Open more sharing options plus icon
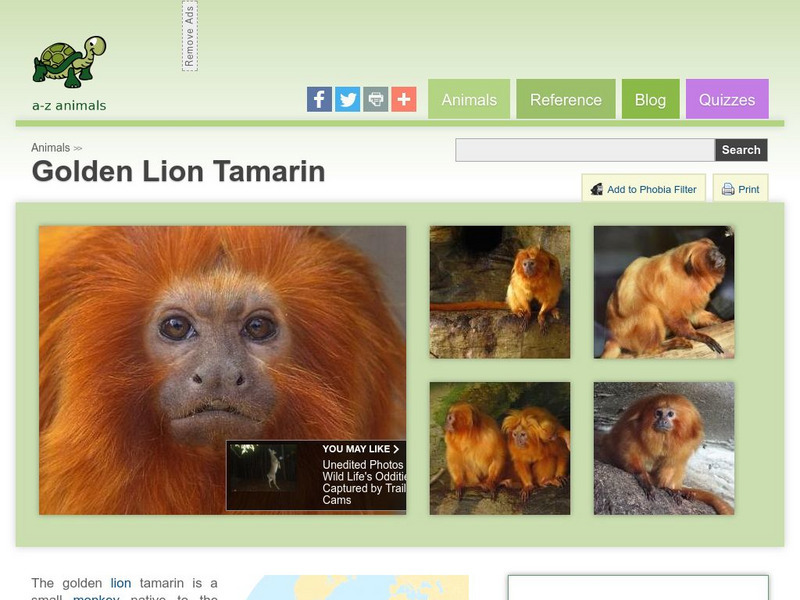The width and height of the screenshot is (800, 600). (x=404, y=99)
